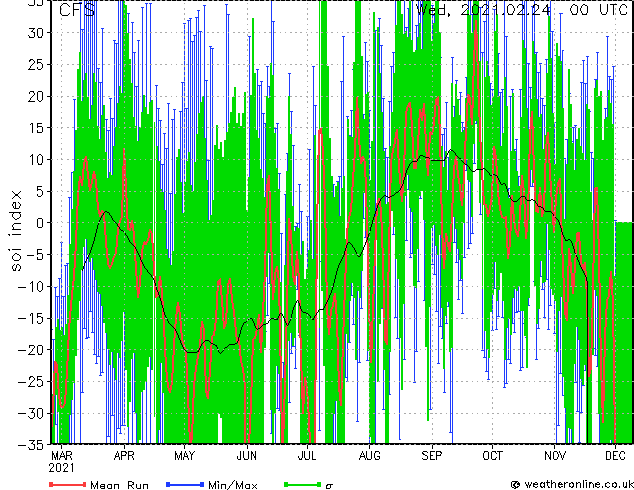The image size is (634, 490).
Task: Click the red Mean Run legend line
Action: click(x=68, y=484)
